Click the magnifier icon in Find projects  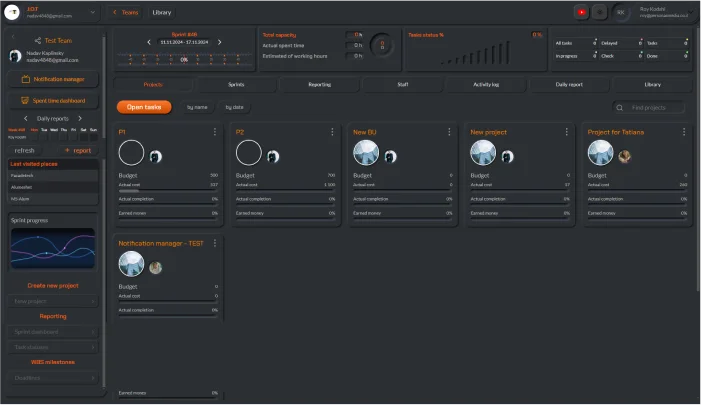pyautogui.click(x=620, y=108)
